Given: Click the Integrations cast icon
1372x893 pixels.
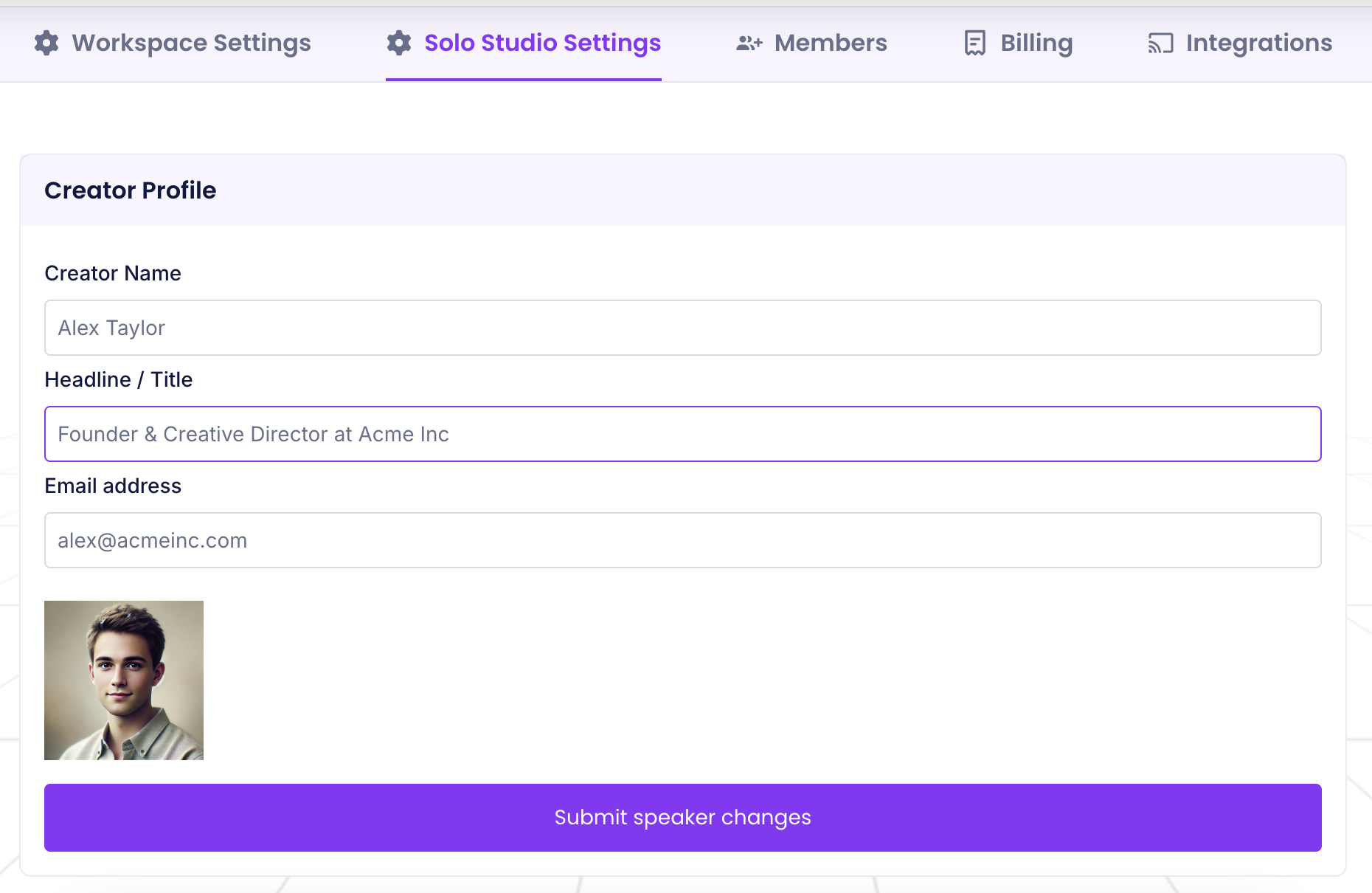Looking at the screenshot, I should 1160,44.
